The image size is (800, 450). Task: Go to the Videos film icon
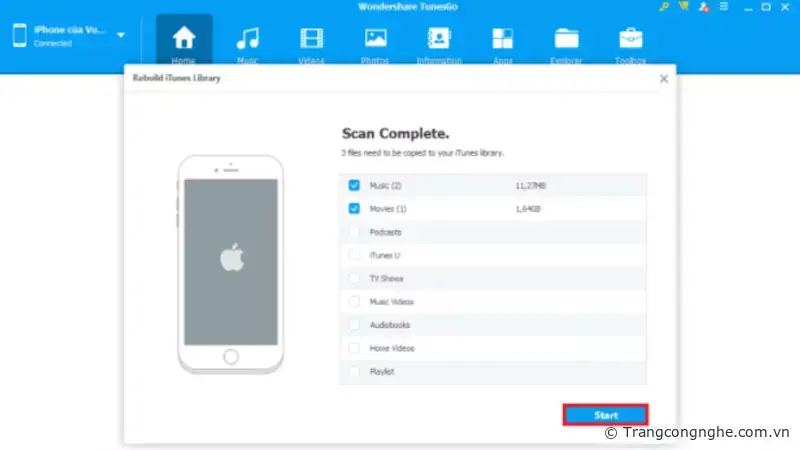click(x=311, y=39)
